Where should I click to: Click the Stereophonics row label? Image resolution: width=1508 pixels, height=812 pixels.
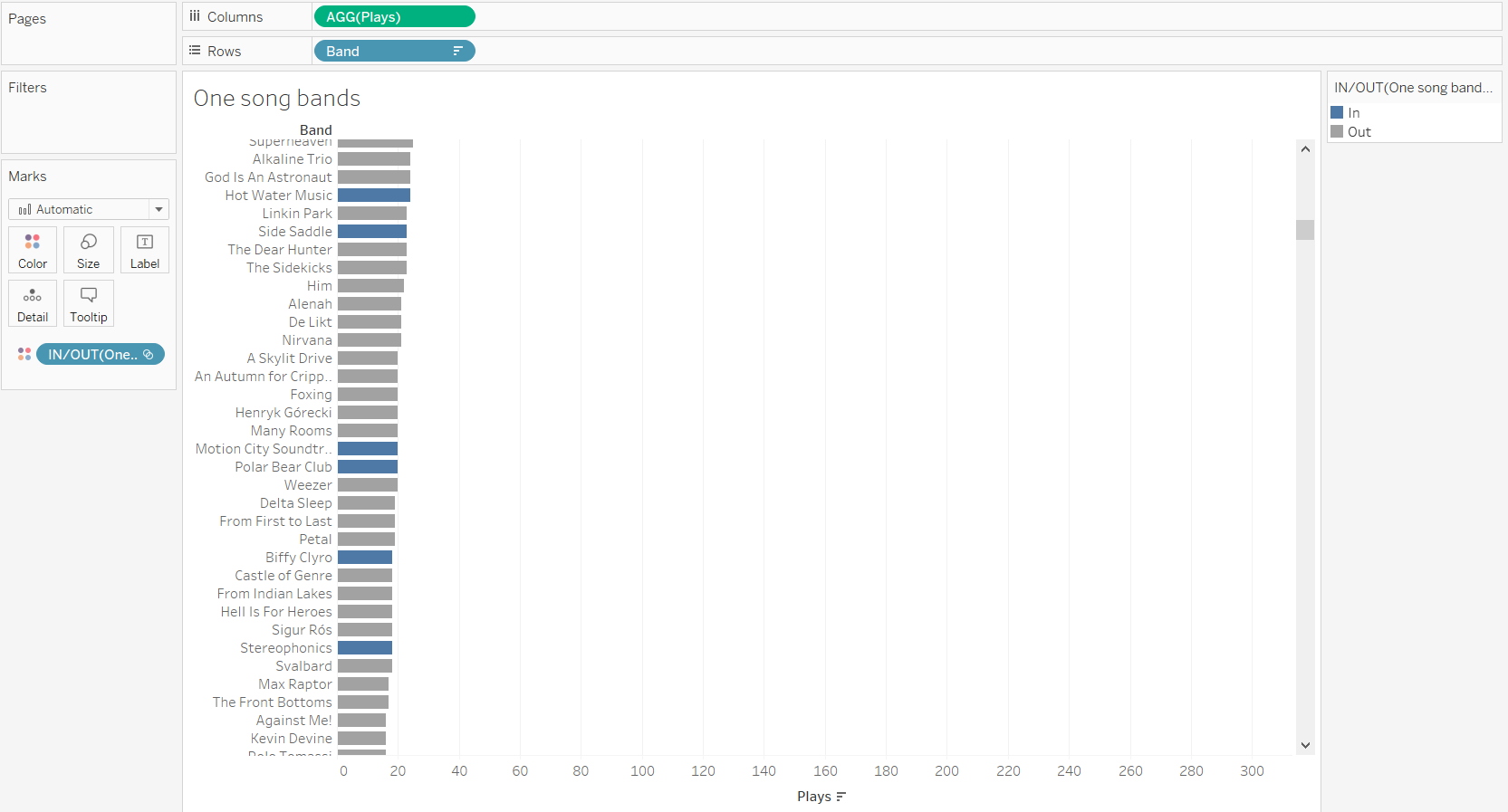pyautogui.click(x=286, y=648)
